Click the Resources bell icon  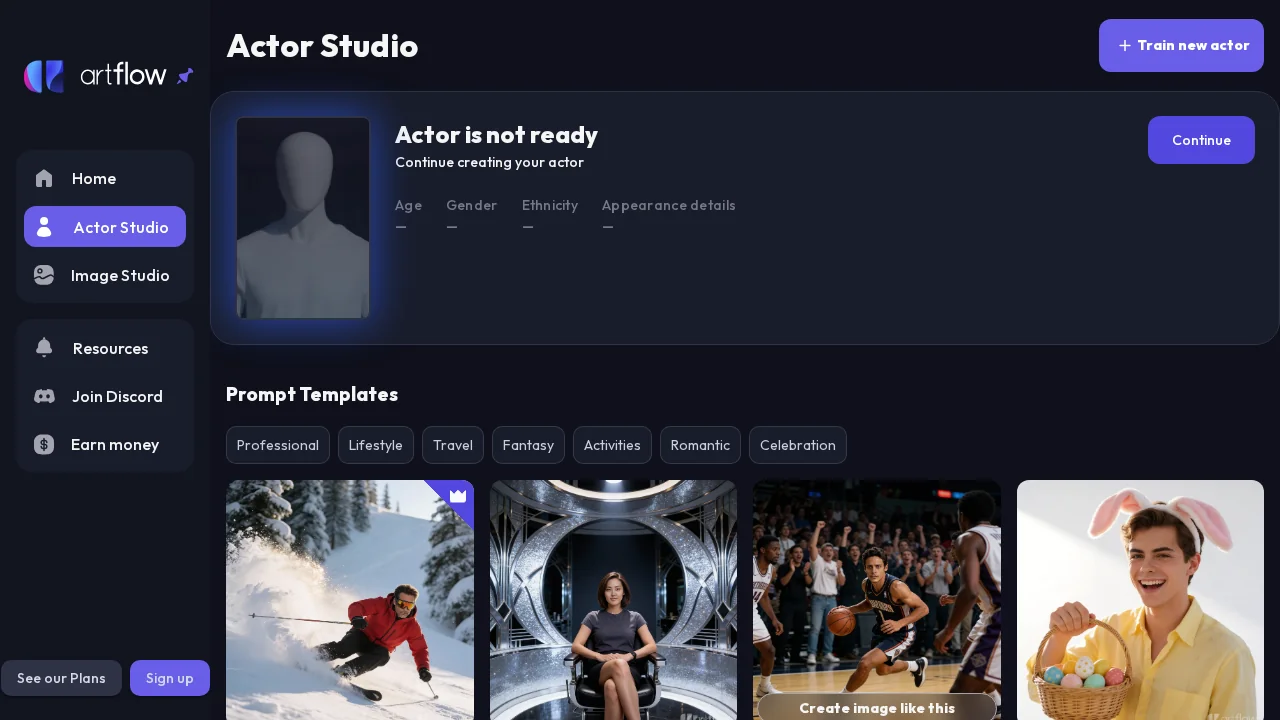pos(44,348)
